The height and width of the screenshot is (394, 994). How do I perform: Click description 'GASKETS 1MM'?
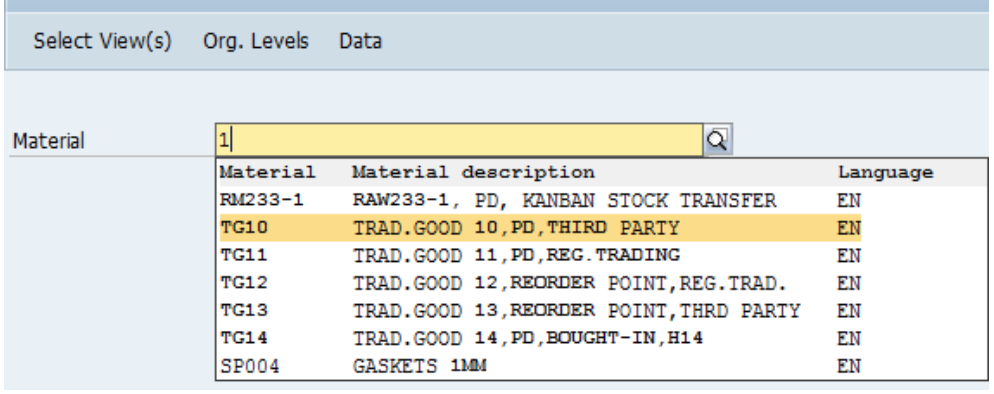click(420, 366)
